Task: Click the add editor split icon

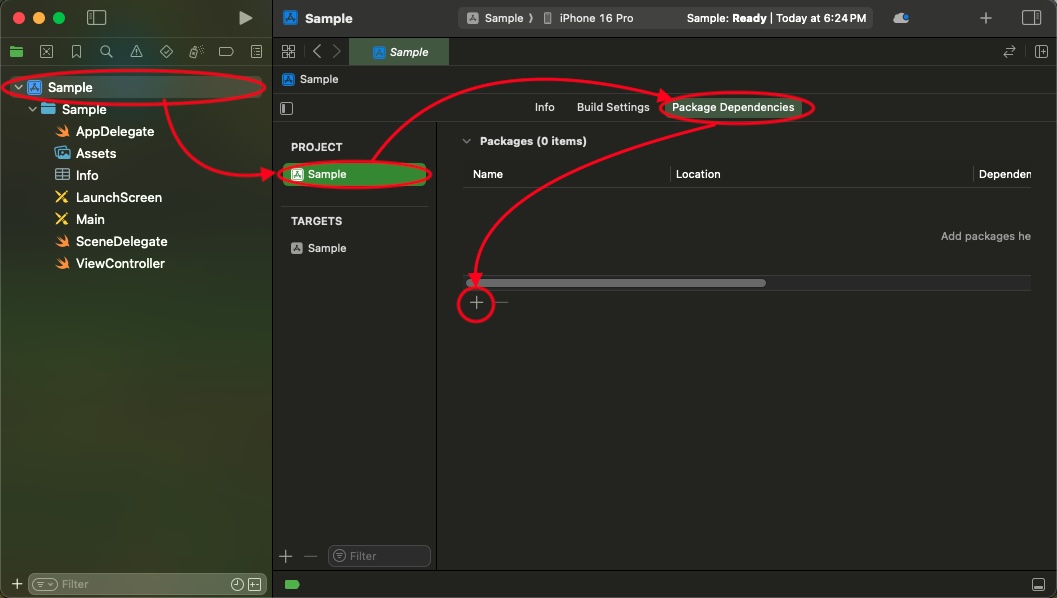Action: (1041, 52)
